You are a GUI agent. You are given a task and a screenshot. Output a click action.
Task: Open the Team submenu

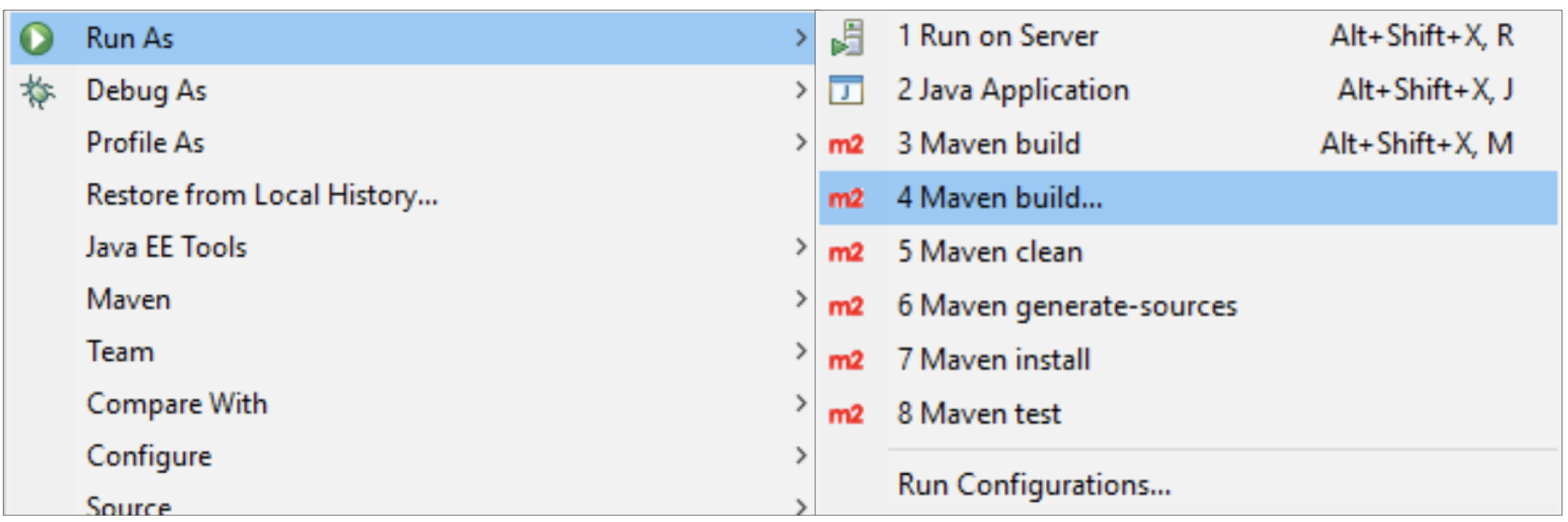click(120, 352)
